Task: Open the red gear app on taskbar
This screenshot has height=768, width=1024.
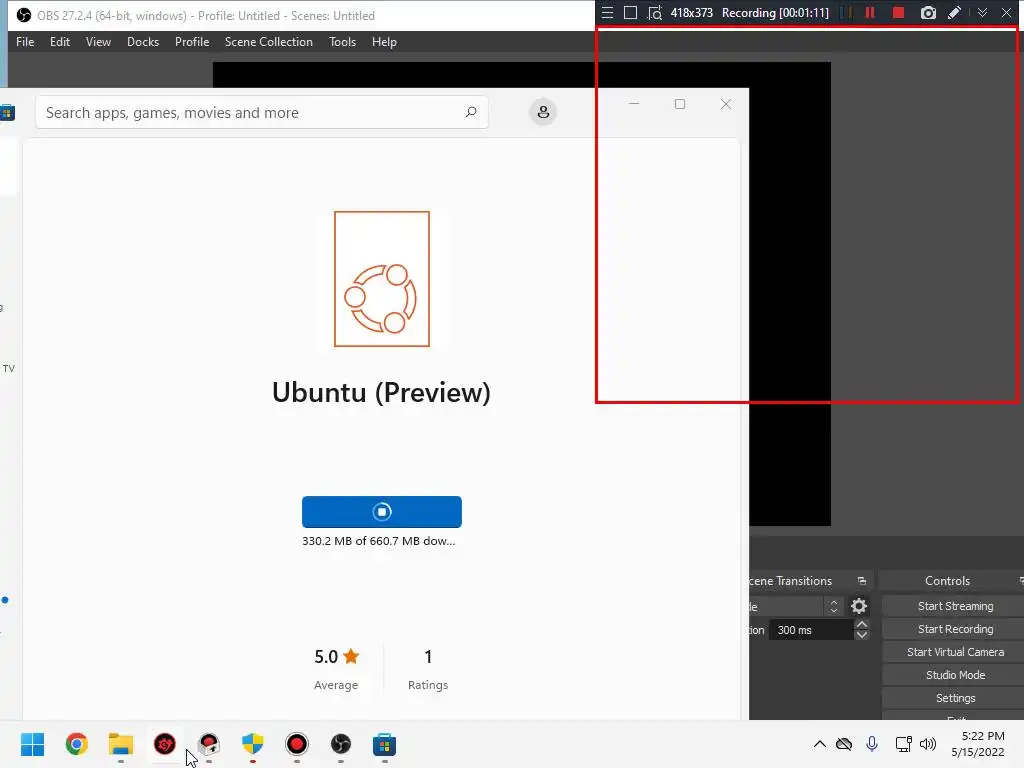Action: click(165, 744)
